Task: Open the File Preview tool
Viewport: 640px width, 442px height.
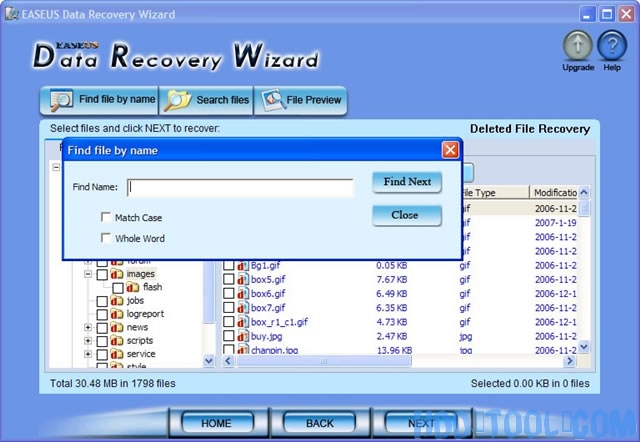Action: click(x=301, y=100)
